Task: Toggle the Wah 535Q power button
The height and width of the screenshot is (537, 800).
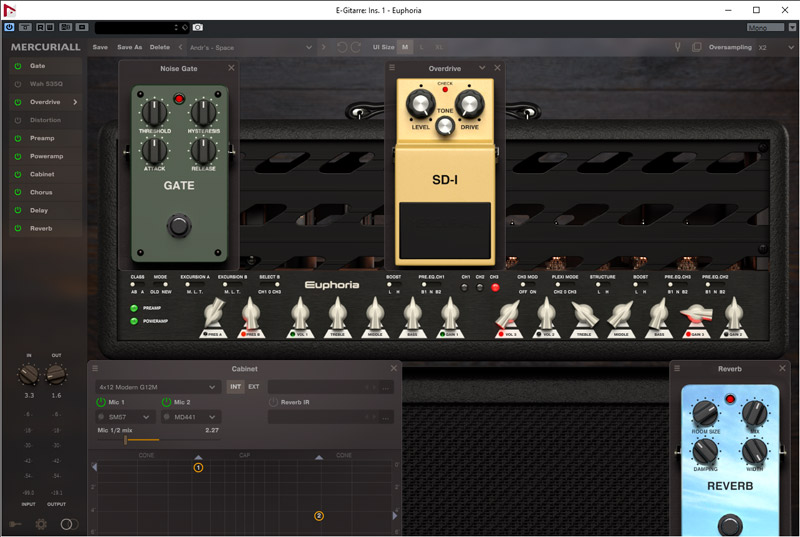Action: [x=17, y=84]
